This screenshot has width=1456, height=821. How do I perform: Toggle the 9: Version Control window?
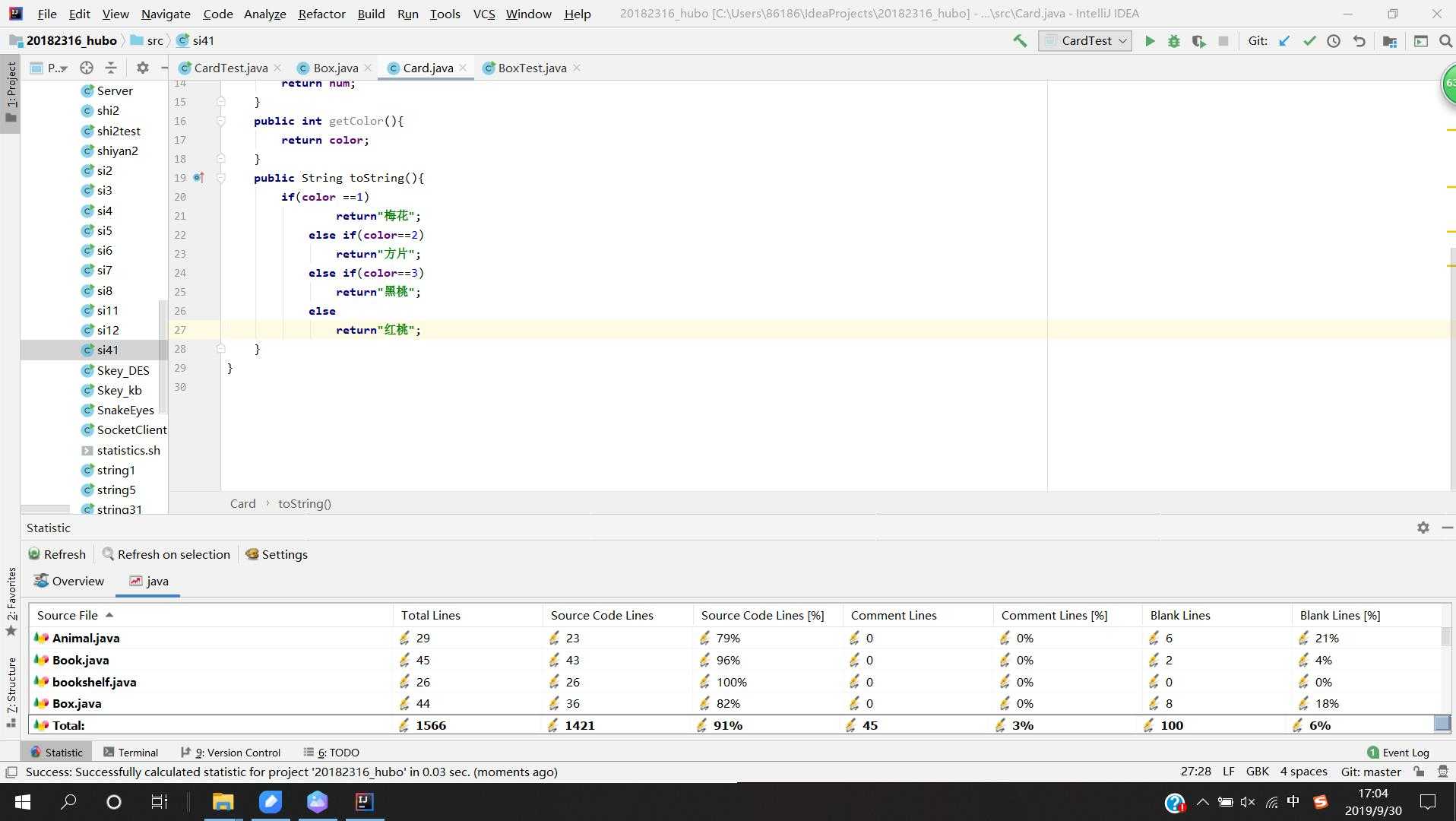coord(231,753)
